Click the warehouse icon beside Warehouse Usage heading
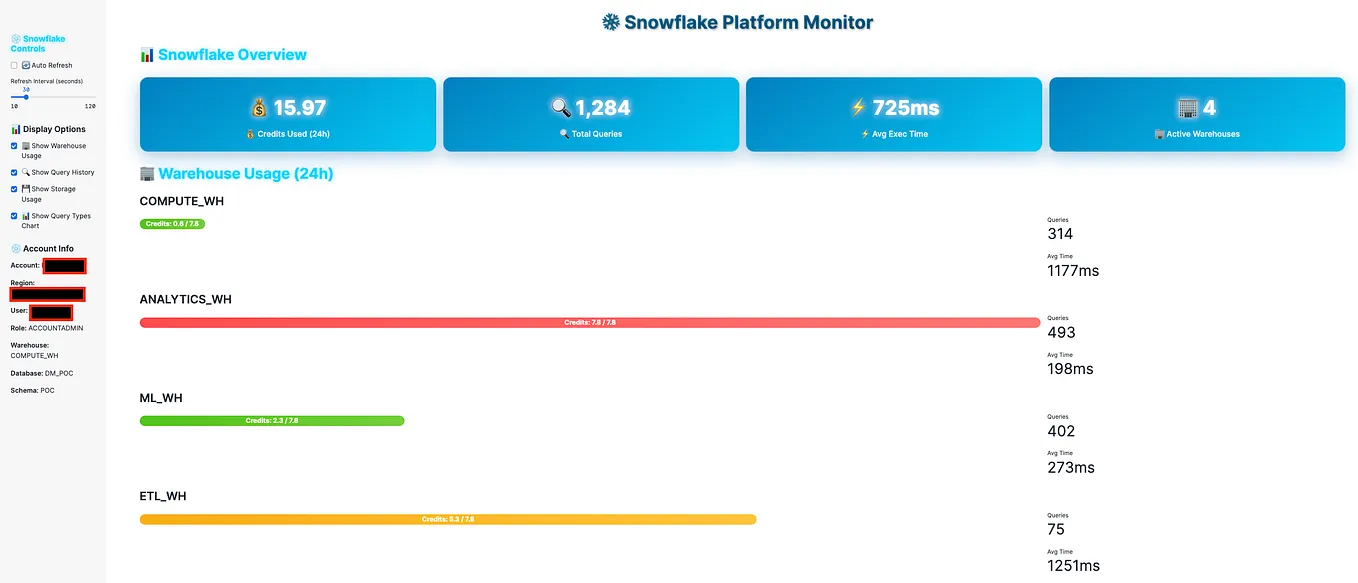Image resolution: width=1358 pixels, height=583 pixels. [x=147, y=173]
